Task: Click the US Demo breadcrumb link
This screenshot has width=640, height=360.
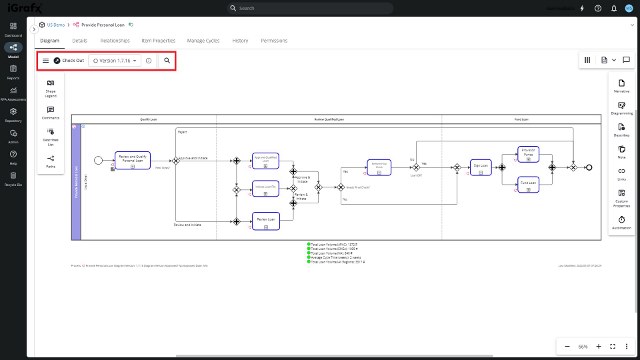Action: point(56,25)
